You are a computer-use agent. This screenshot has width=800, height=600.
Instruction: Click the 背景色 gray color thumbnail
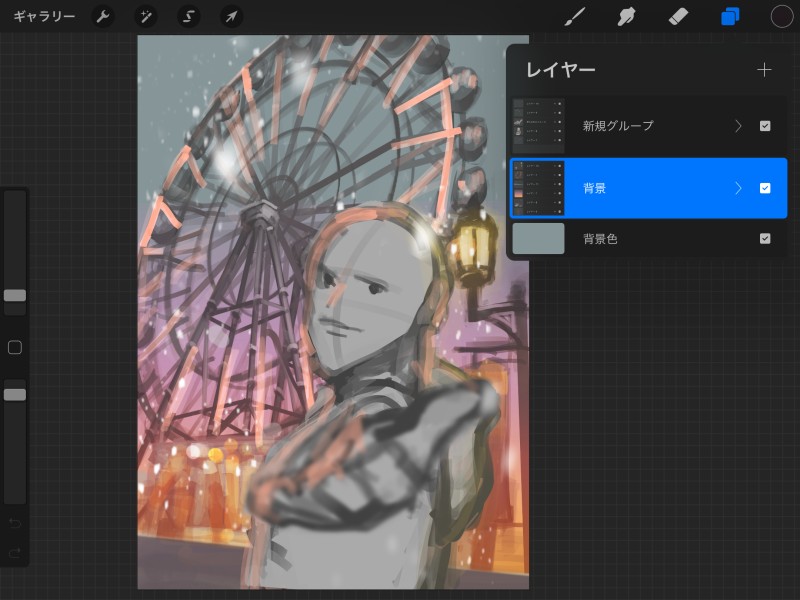pyautogui.click(x=538, y=238)
